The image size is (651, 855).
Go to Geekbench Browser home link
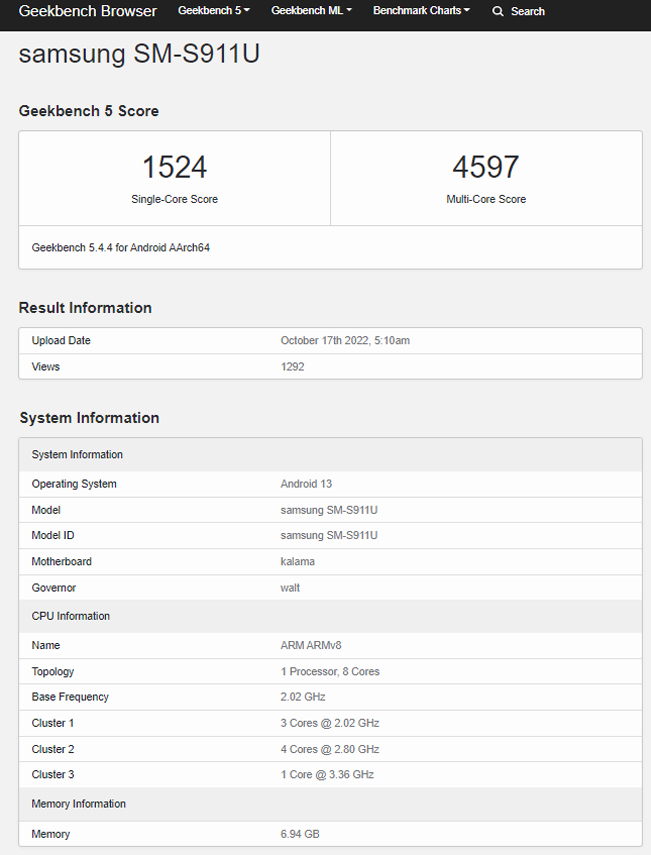pos(88,11)
